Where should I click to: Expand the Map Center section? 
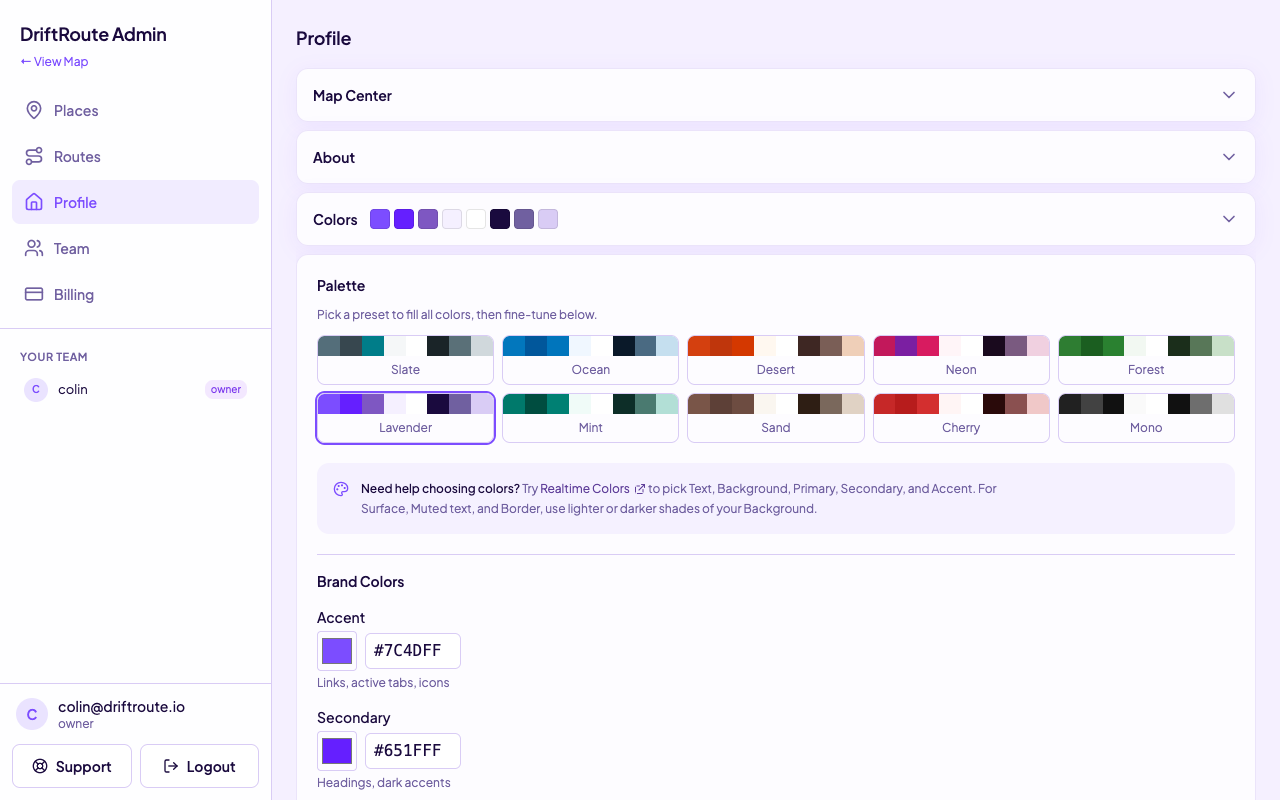pyautogui.click(x=776, y=95)
